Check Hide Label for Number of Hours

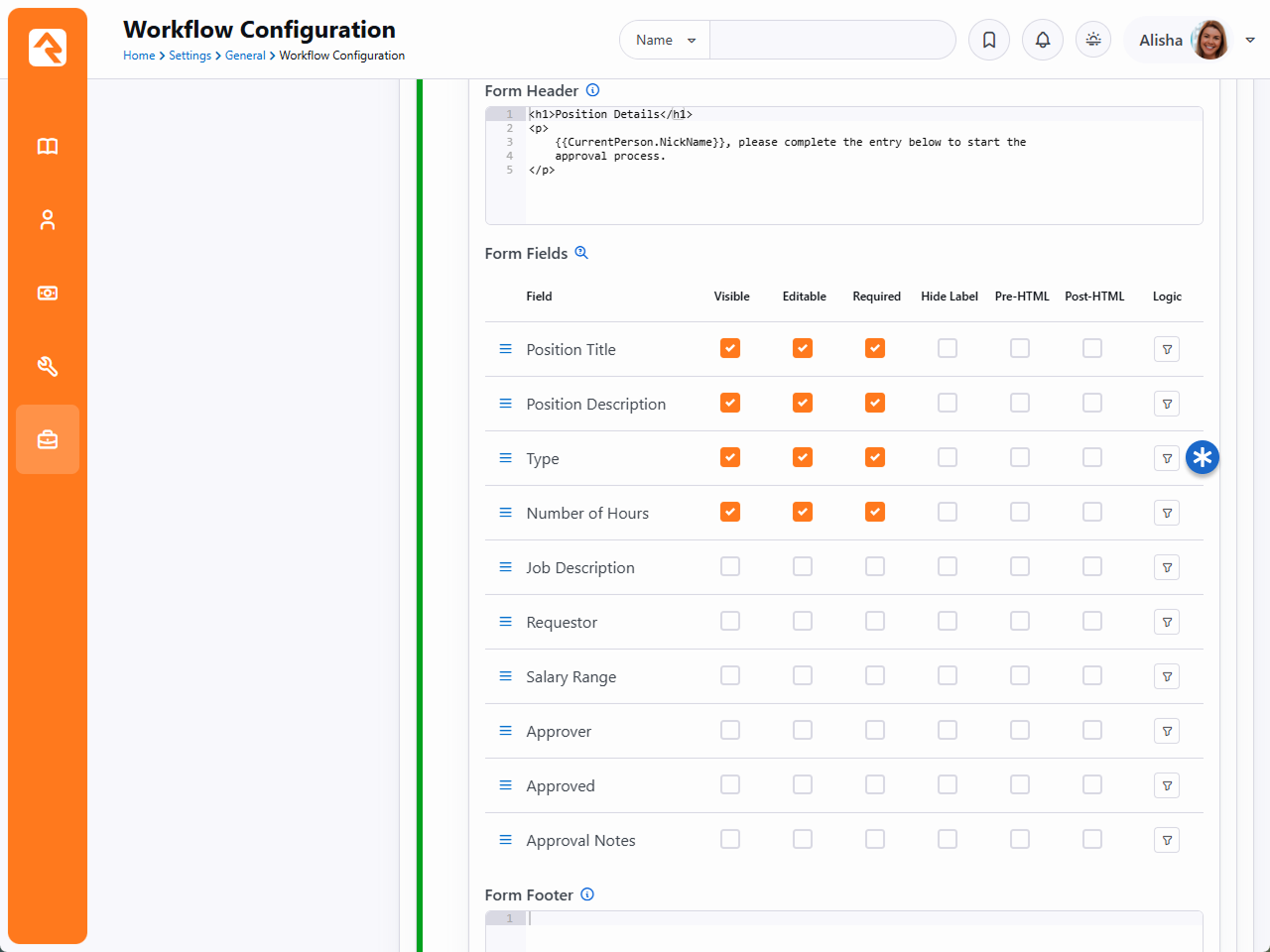pos(948,513)
